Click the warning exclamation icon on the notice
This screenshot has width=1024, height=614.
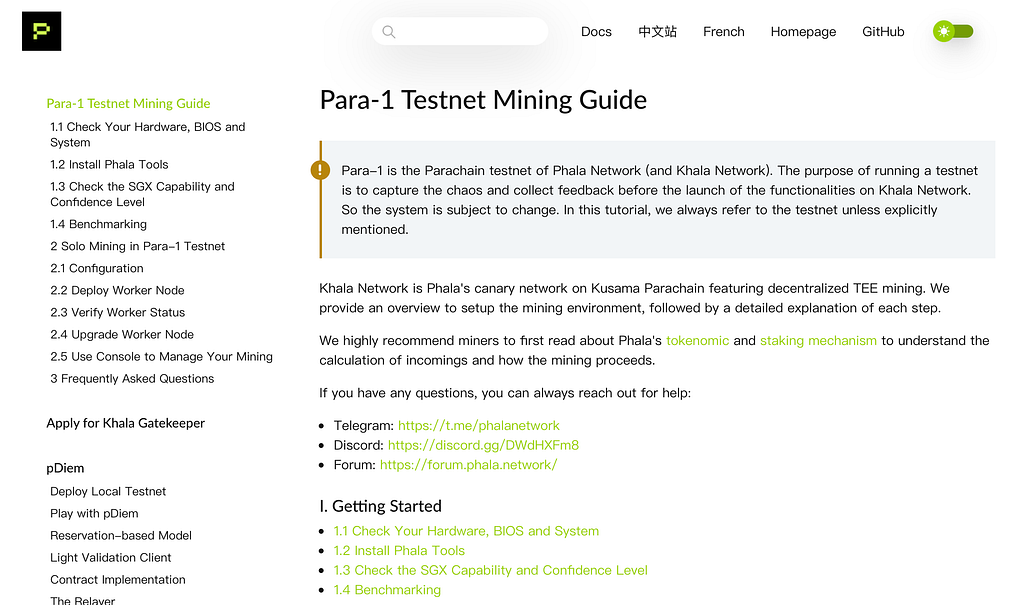(320, 170)
